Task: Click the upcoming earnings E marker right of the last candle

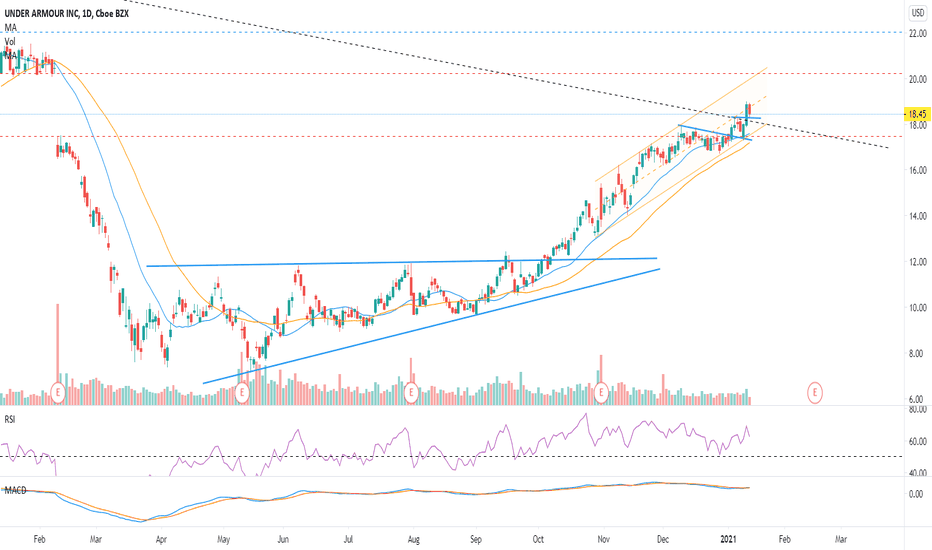Action: pyautogui.click(x=814, y=392)
